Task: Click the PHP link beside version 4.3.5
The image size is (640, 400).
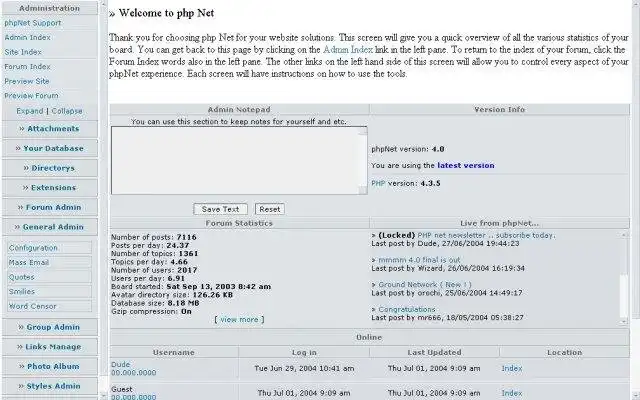Action: pos(378,183)
